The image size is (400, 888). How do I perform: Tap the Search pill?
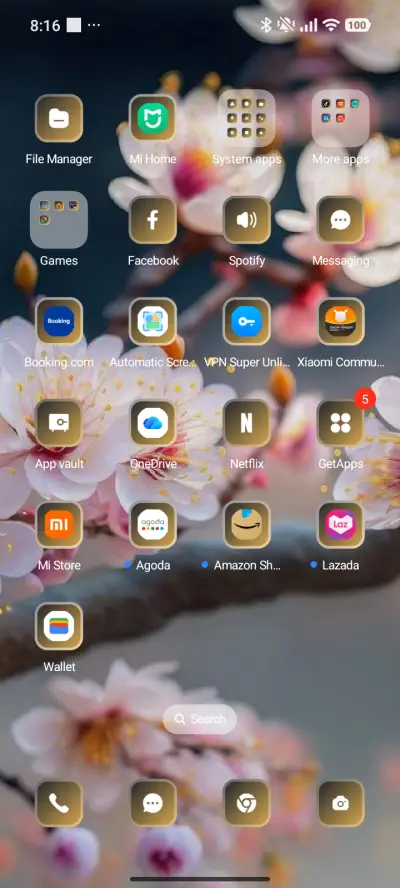click(199, 719)
